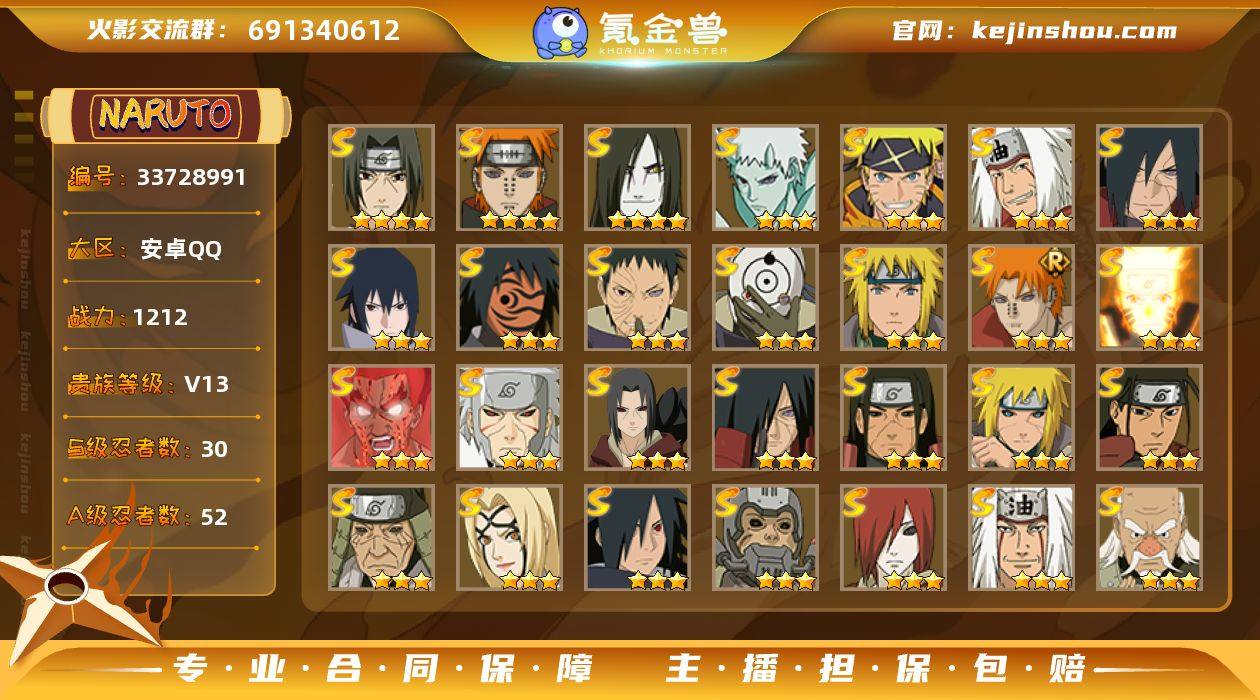Select account number 33728991 field
1260x700 pixels.
163,178
